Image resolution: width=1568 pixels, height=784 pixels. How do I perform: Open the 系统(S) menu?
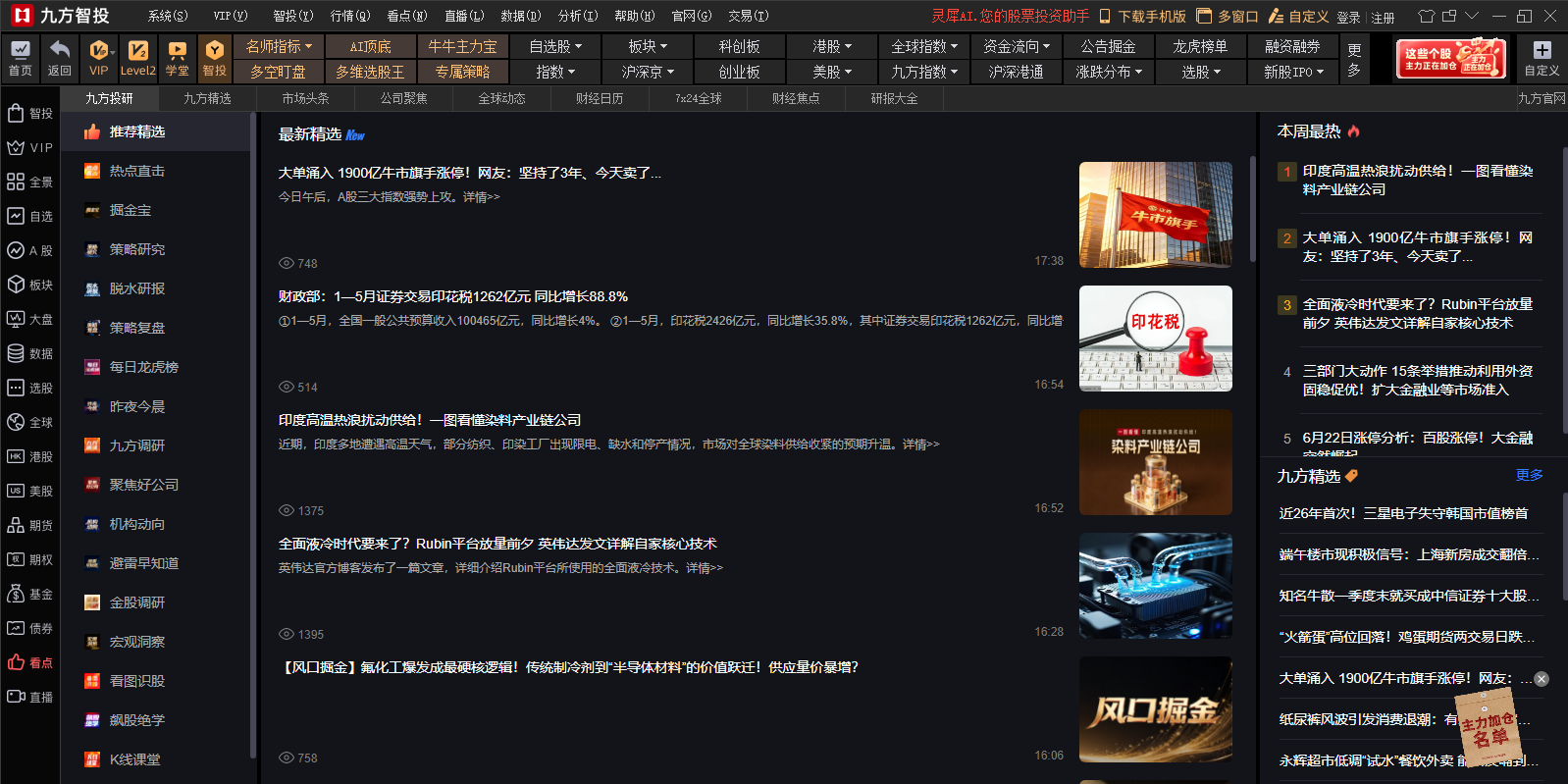click(168, 16)
